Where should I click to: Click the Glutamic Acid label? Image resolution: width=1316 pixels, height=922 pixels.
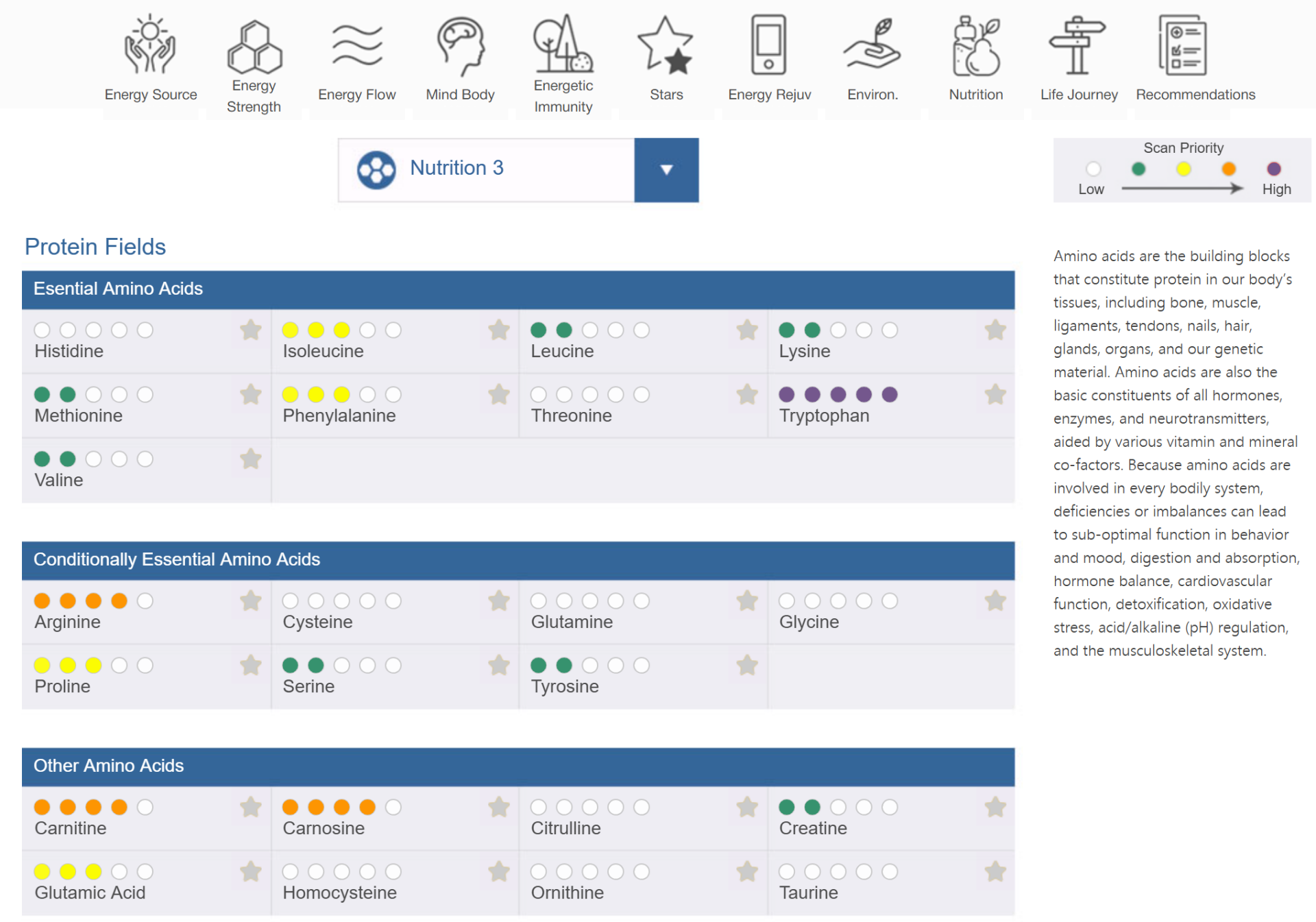coord(90,893)
